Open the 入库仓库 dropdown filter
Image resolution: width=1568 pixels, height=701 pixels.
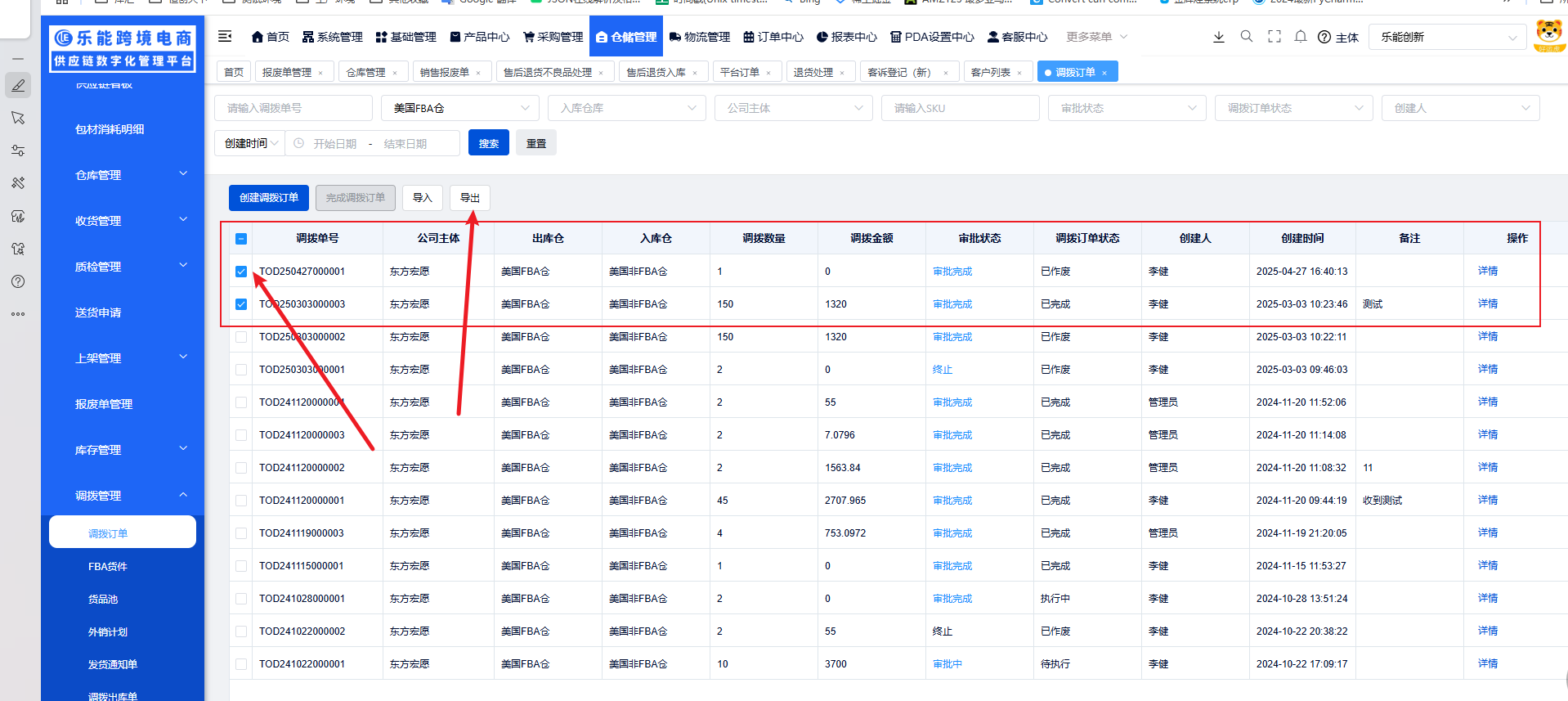(627, 108)
